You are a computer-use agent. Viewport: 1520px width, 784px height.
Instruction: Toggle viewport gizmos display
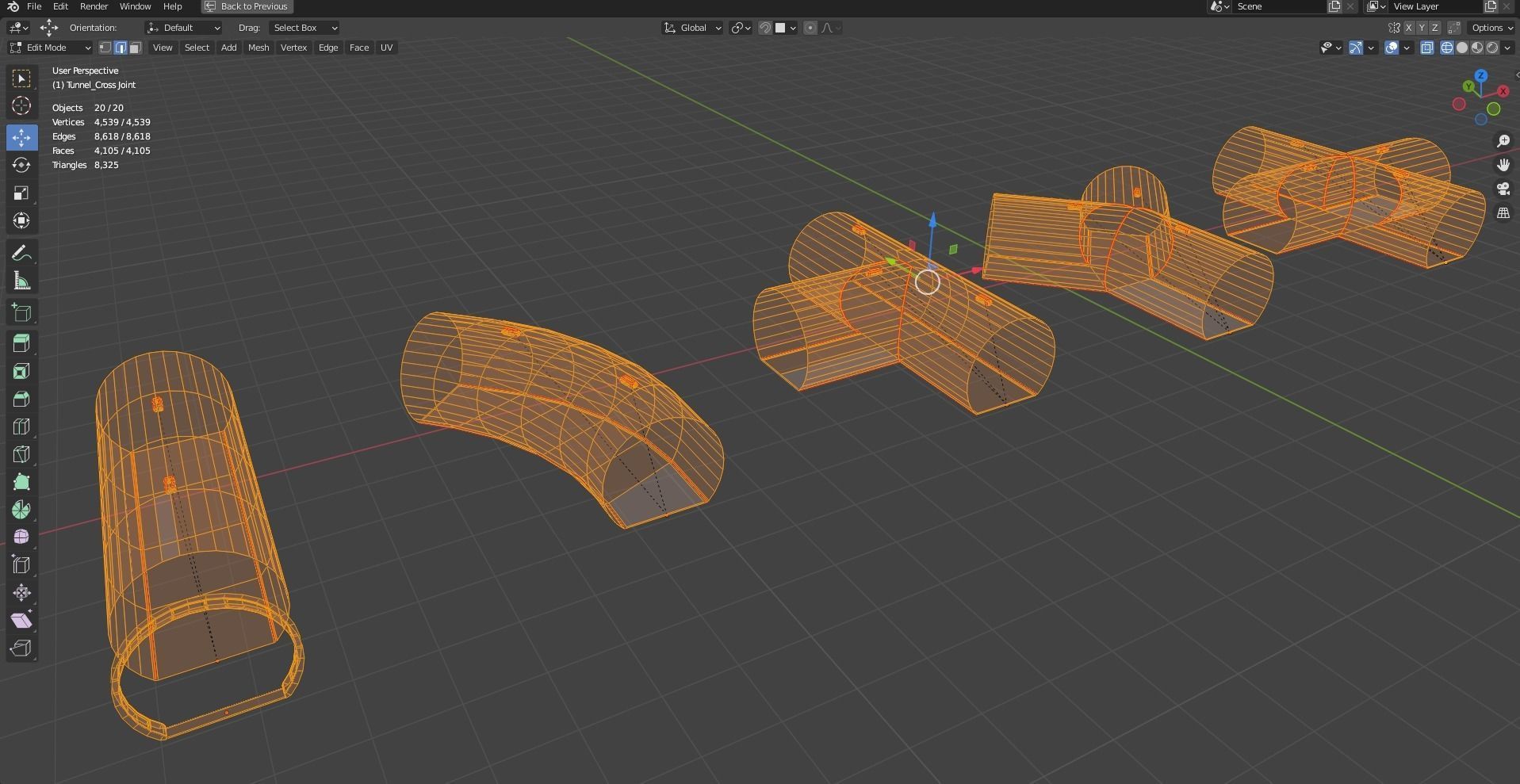[1356, 48]
